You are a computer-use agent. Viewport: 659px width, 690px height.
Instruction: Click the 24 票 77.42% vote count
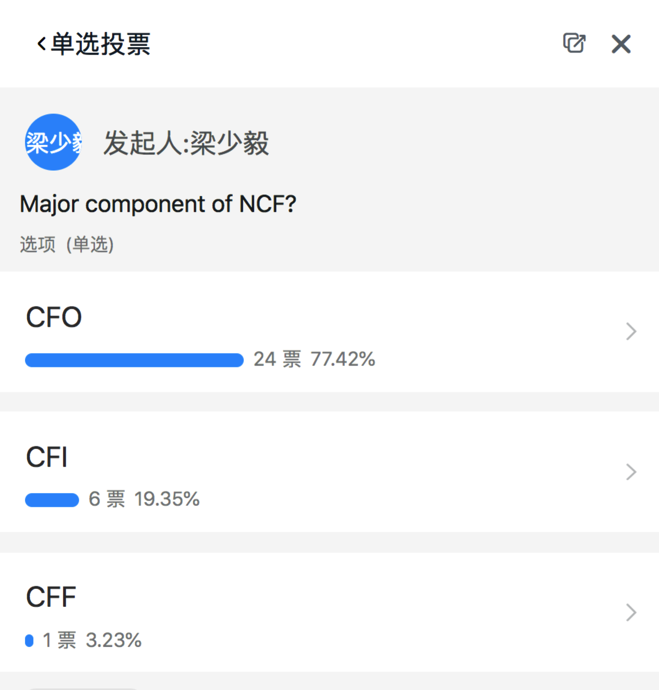coord(314,359)
